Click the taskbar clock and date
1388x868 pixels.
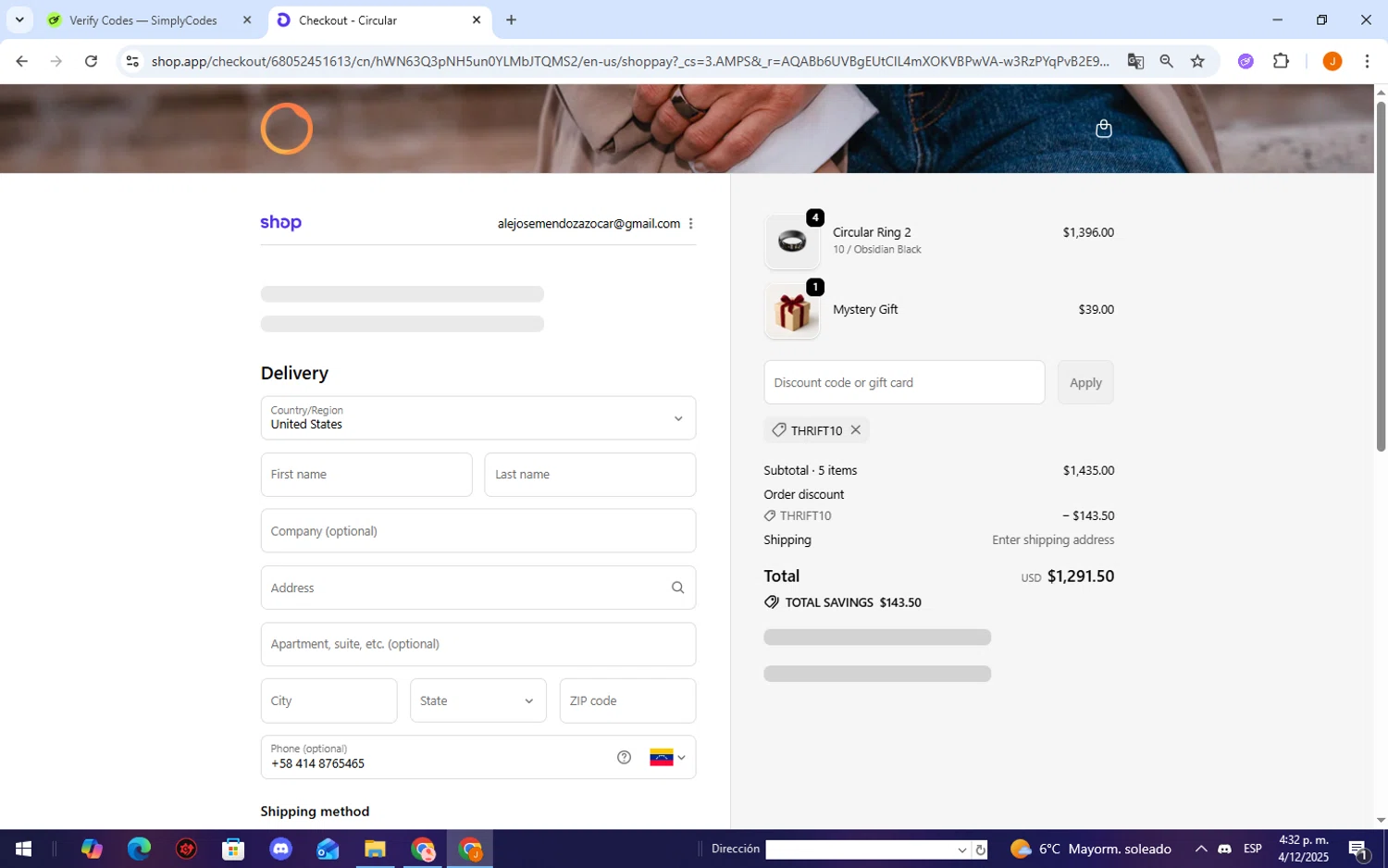click(1303, 849)
